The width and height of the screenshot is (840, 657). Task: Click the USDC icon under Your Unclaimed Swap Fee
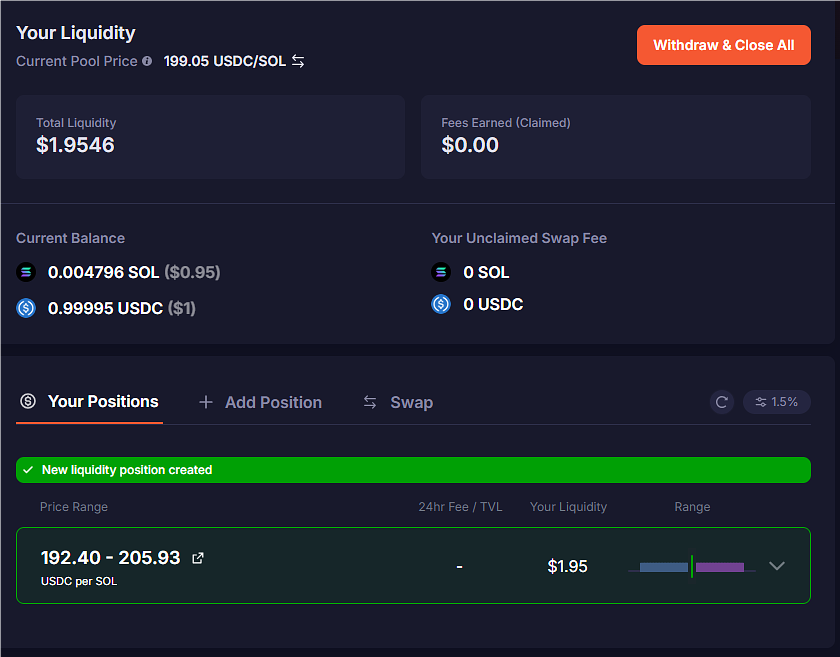441,304
